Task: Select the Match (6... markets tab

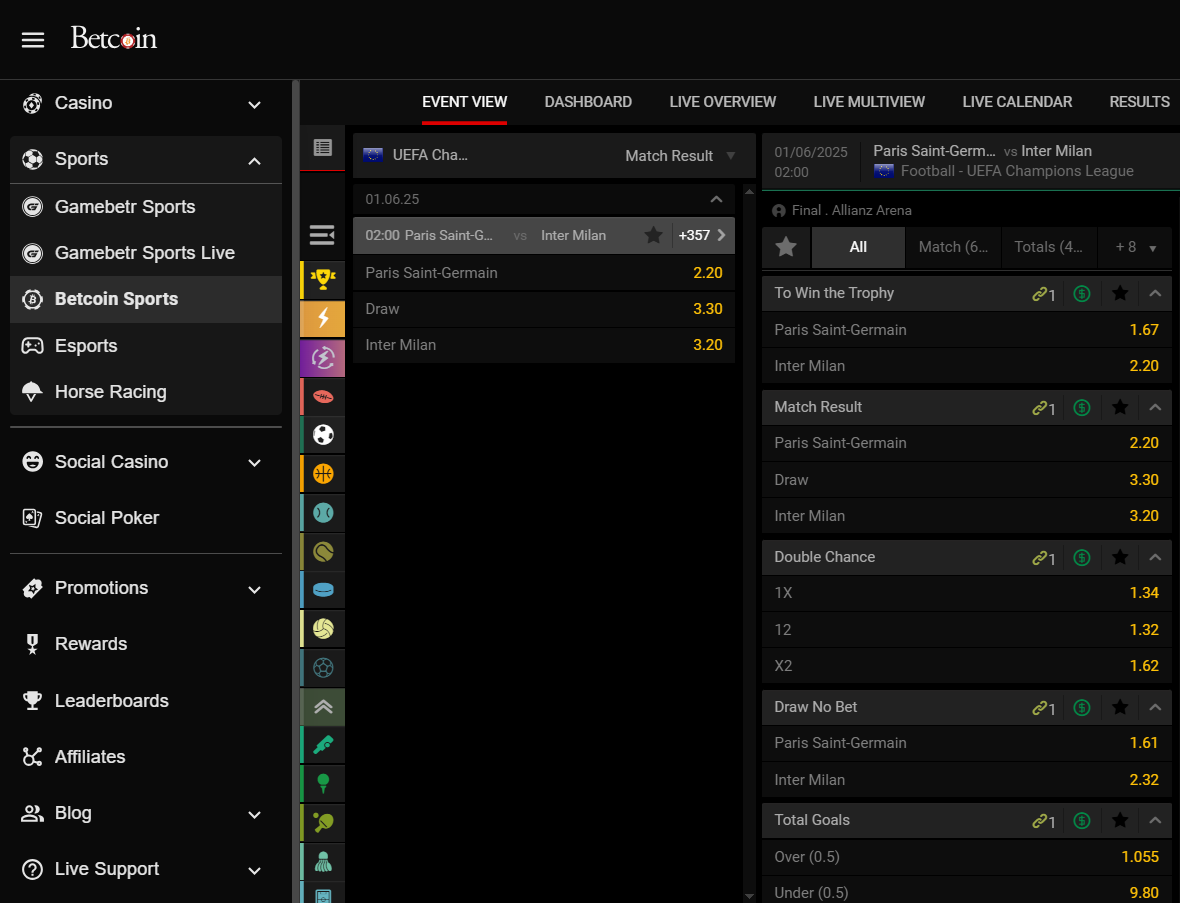Action: click(953, 247)
